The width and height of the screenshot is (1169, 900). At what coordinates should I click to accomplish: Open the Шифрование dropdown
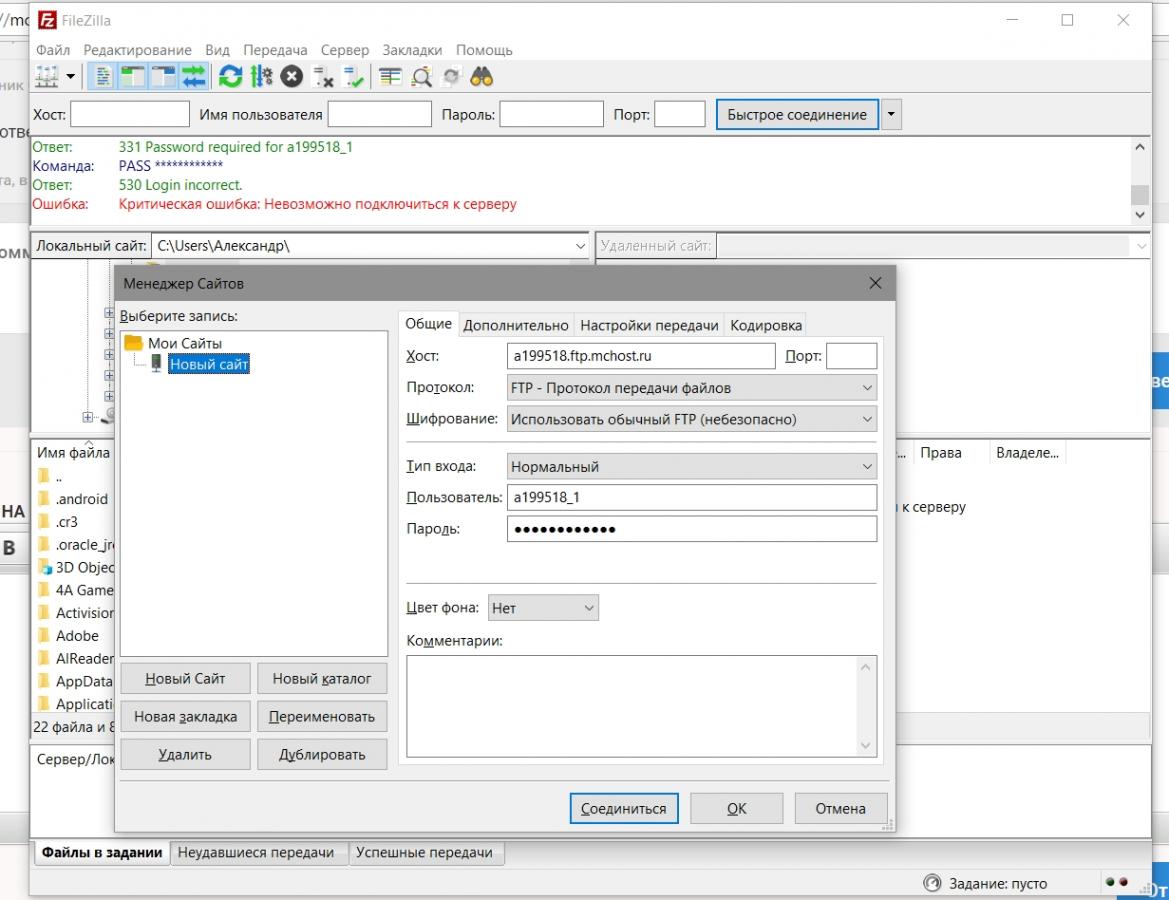click(691, 419)
